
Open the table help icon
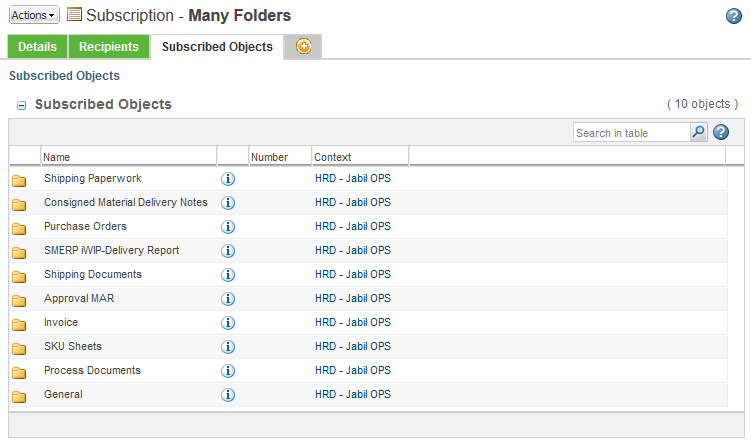point(721,132)
